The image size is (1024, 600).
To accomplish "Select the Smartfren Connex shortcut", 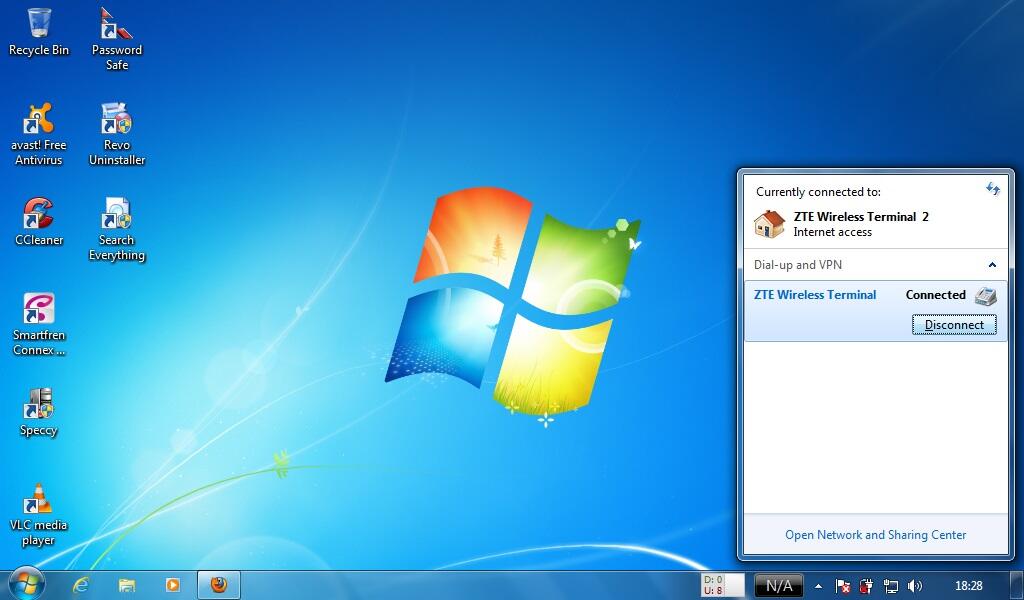I will (x=39, y=324).
